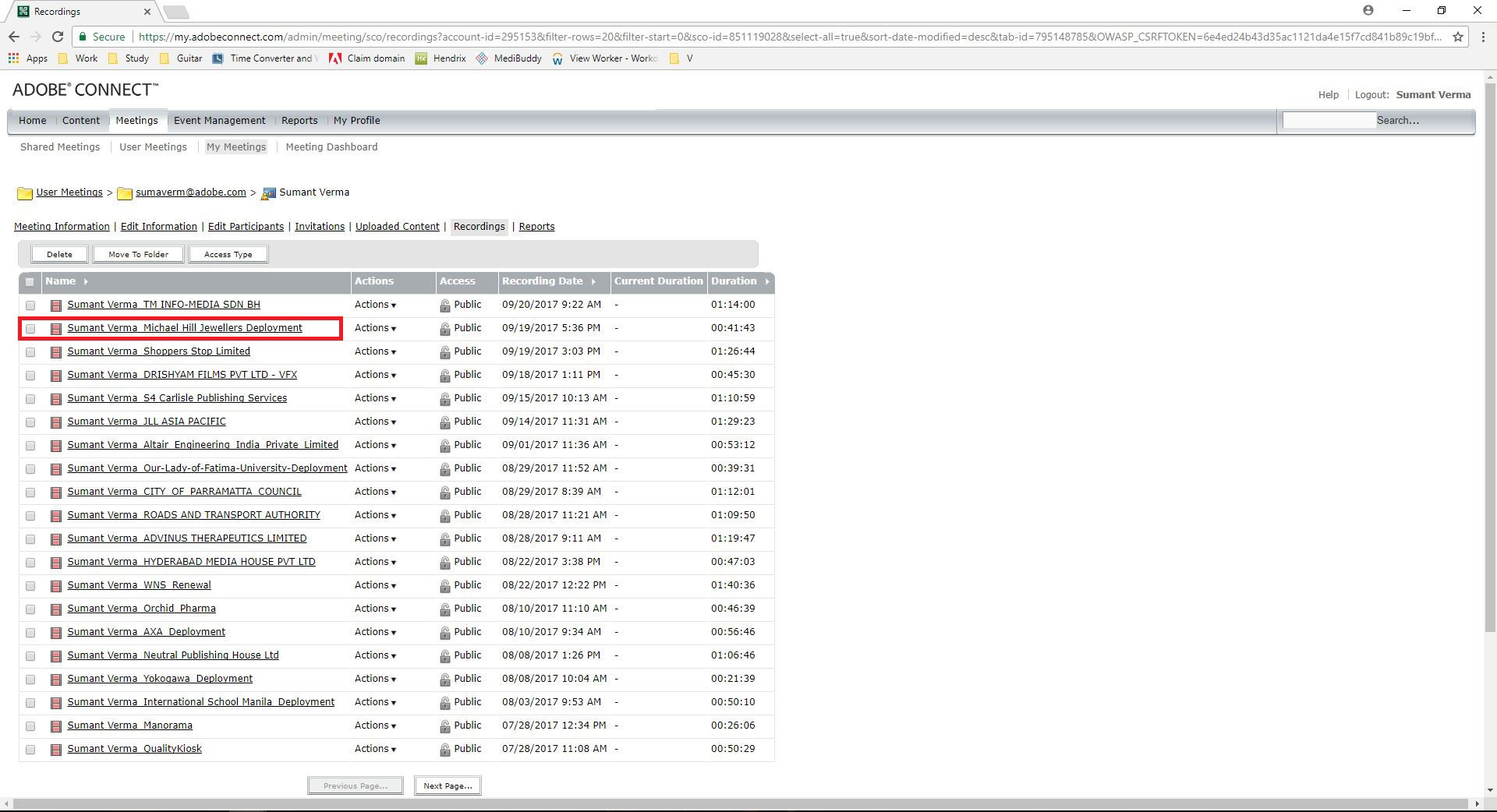Tick the checkbox for Shoppers Stop Limited
1497x812 pixels.
point(30,352)
